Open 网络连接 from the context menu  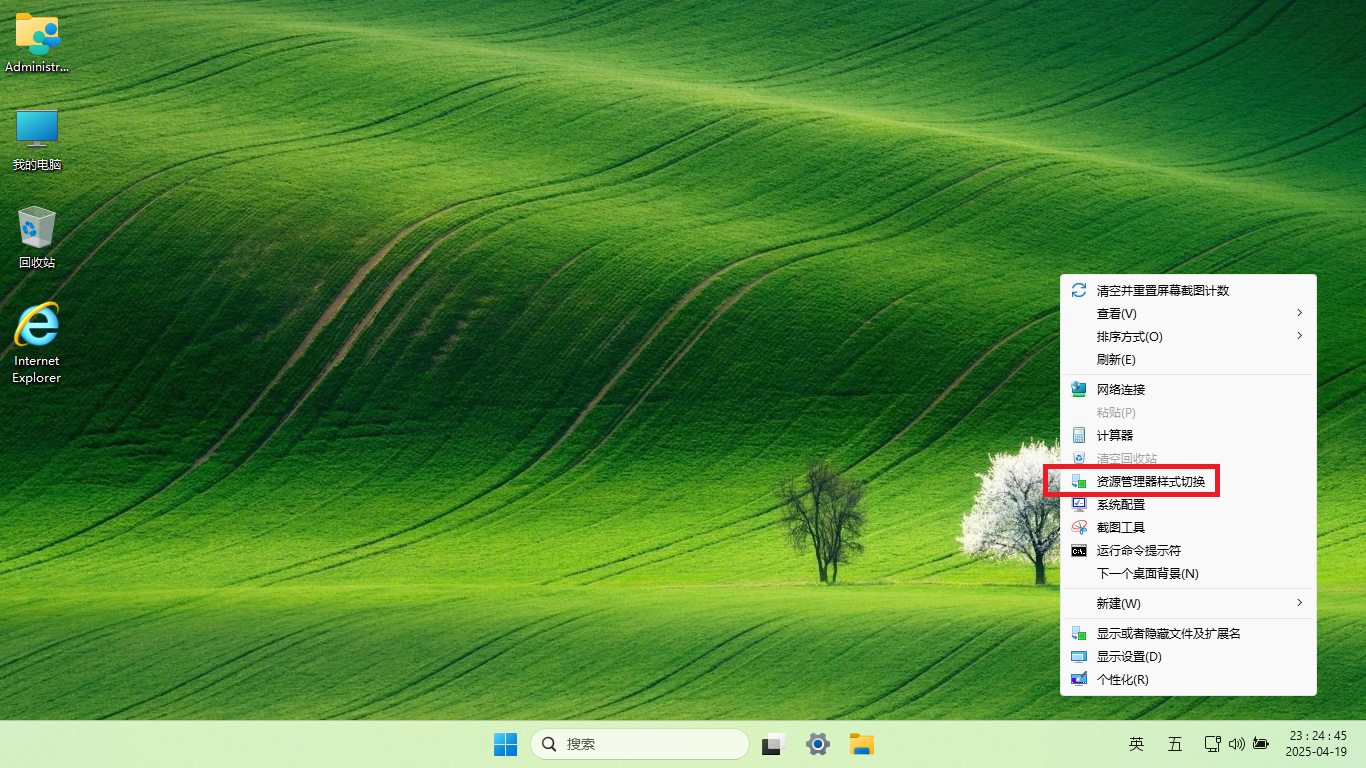pyautogui.click(x=1188, y=389)
